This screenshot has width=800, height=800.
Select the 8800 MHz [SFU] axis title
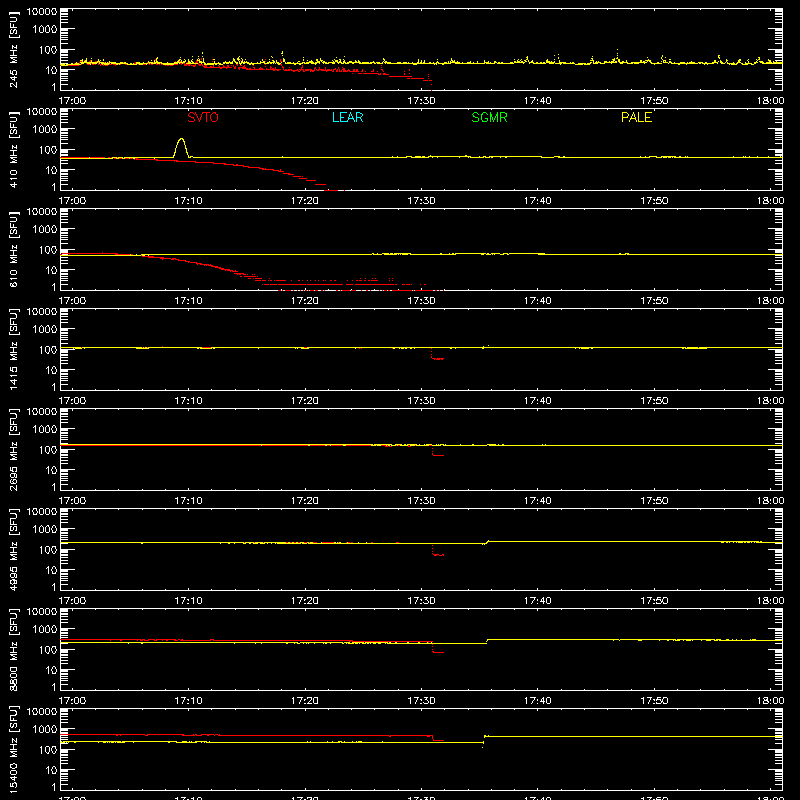pos(13,649)
